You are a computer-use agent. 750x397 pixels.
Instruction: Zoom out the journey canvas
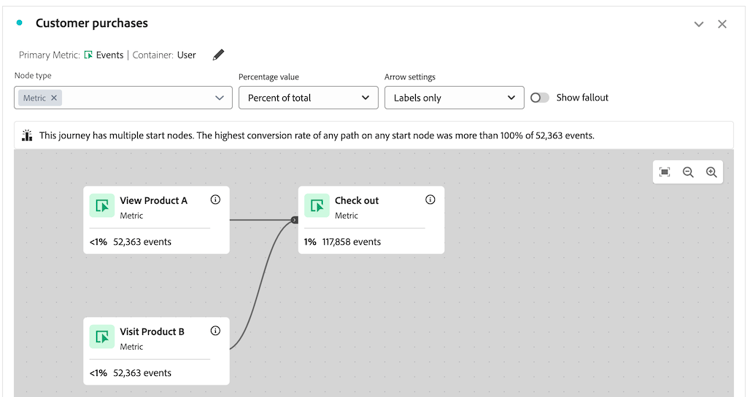click(x=688, y=172)
